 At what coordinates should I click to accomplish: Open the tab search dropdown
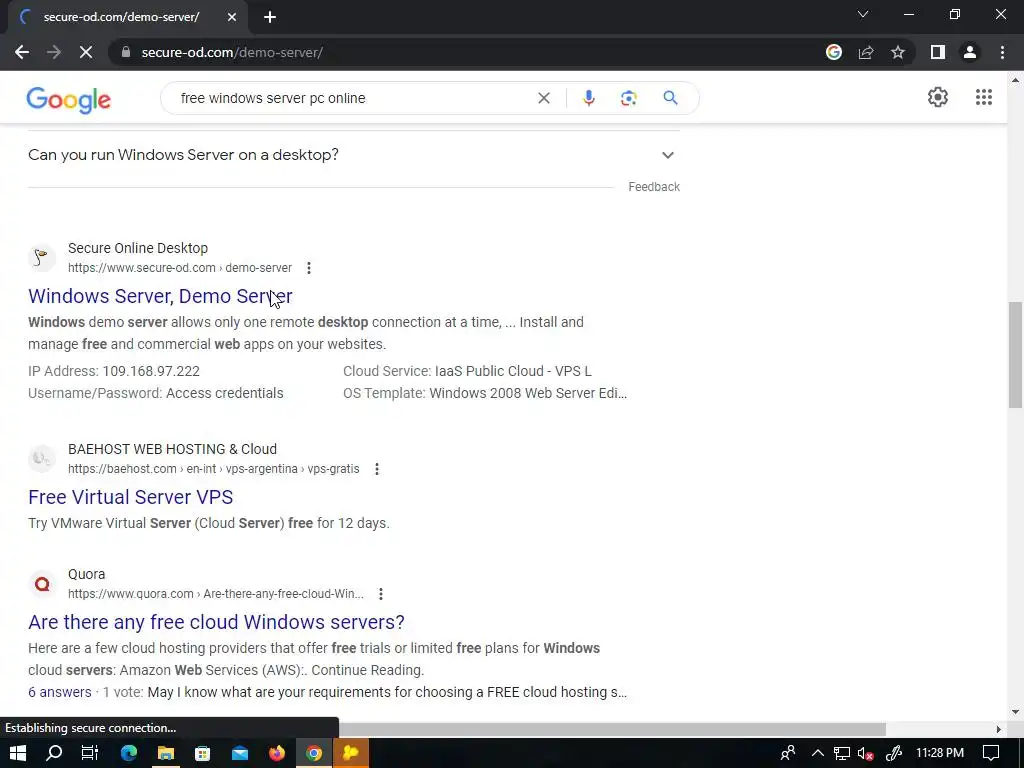click(863, 14)
